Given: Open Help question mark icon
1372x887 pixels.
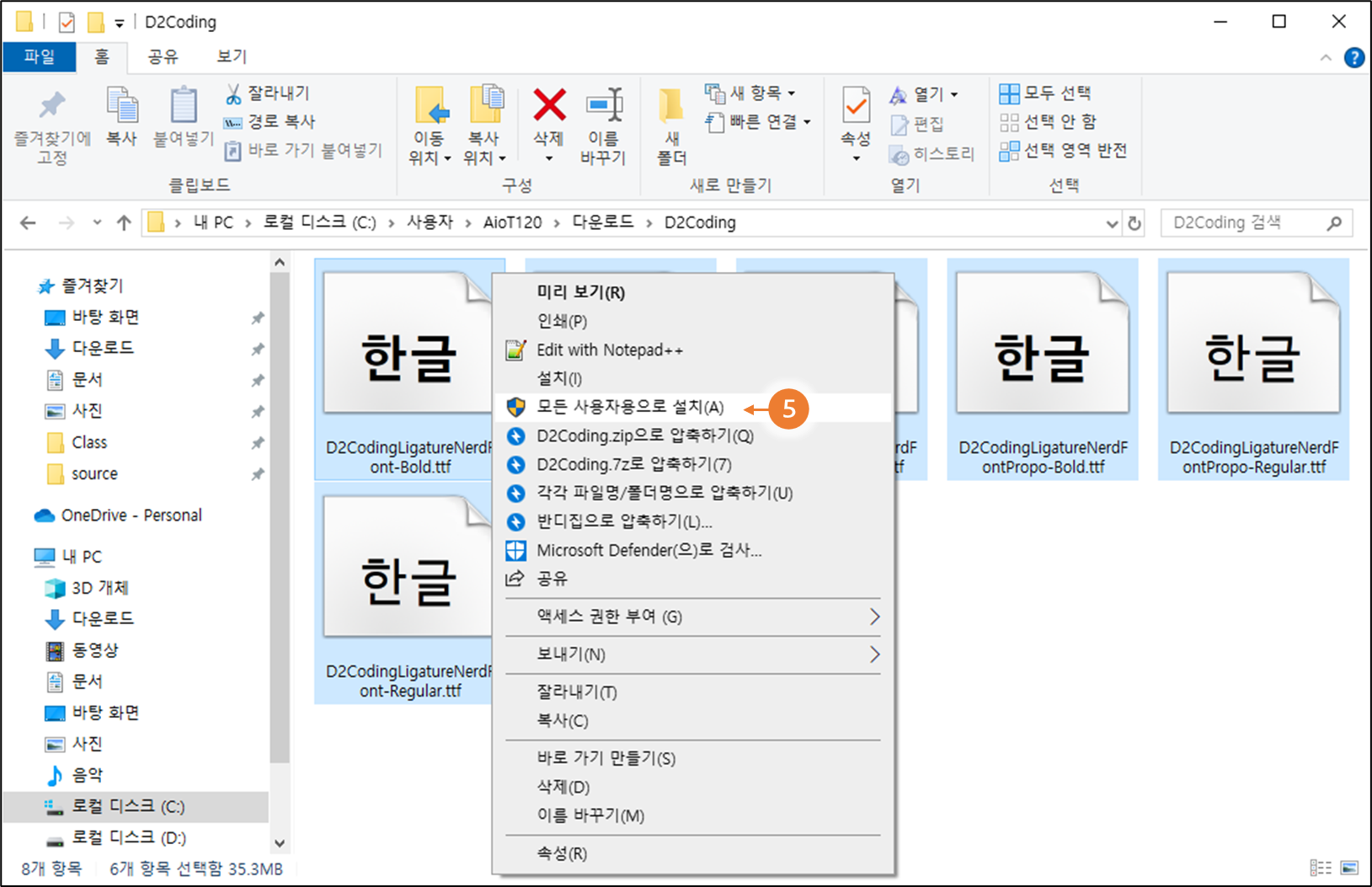Looking at the screenshot, I should (x=1354, y=57).
